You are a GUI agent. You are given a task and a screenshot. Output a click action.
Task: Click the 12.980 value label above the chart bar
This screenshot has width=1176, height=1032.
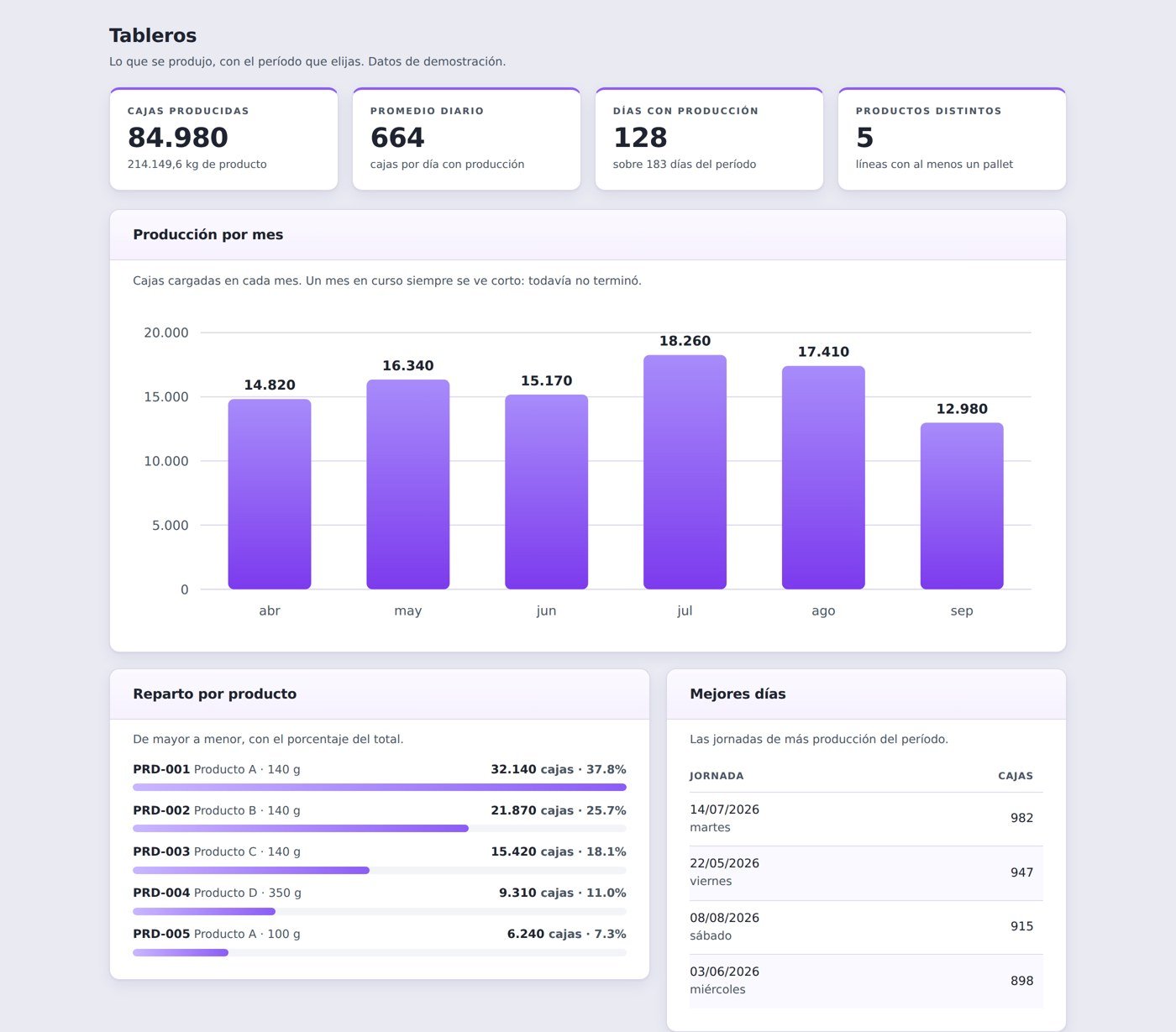[x=962, y=409]
